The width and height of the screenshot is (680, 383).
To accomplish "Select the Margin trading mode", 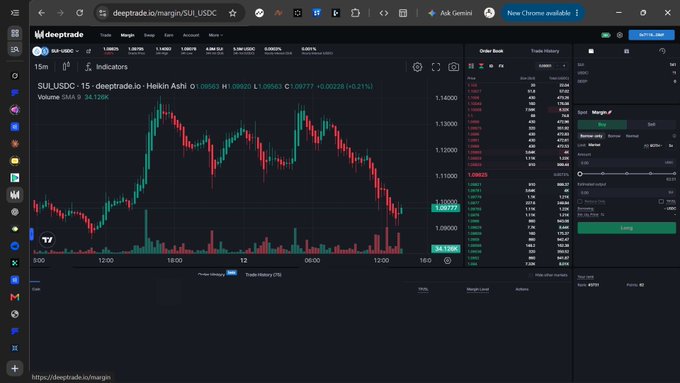I will tap(602, 112).
